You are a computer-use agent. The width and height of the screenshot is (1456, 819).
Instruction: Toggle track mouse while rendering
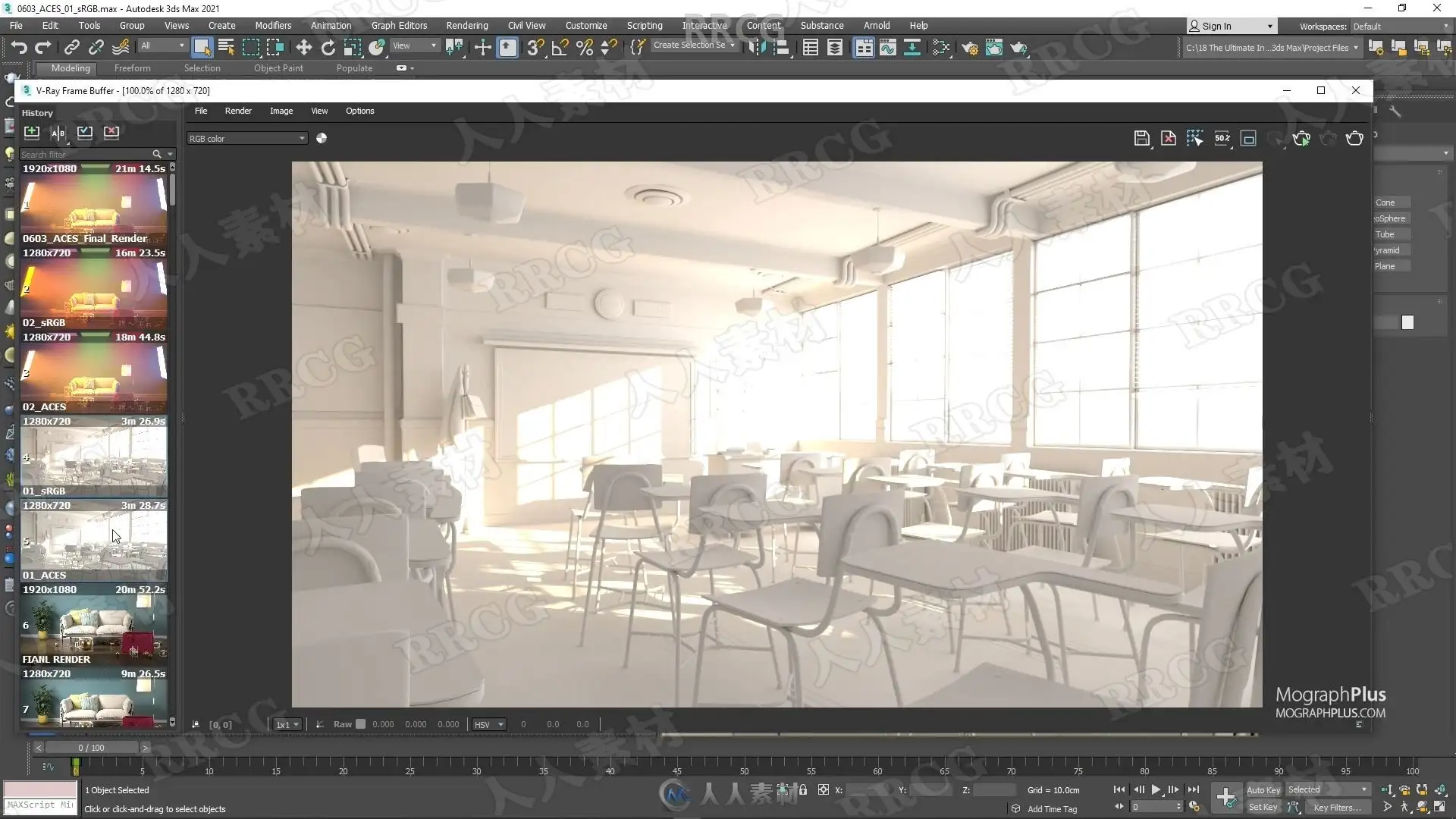pos(1195,138)
